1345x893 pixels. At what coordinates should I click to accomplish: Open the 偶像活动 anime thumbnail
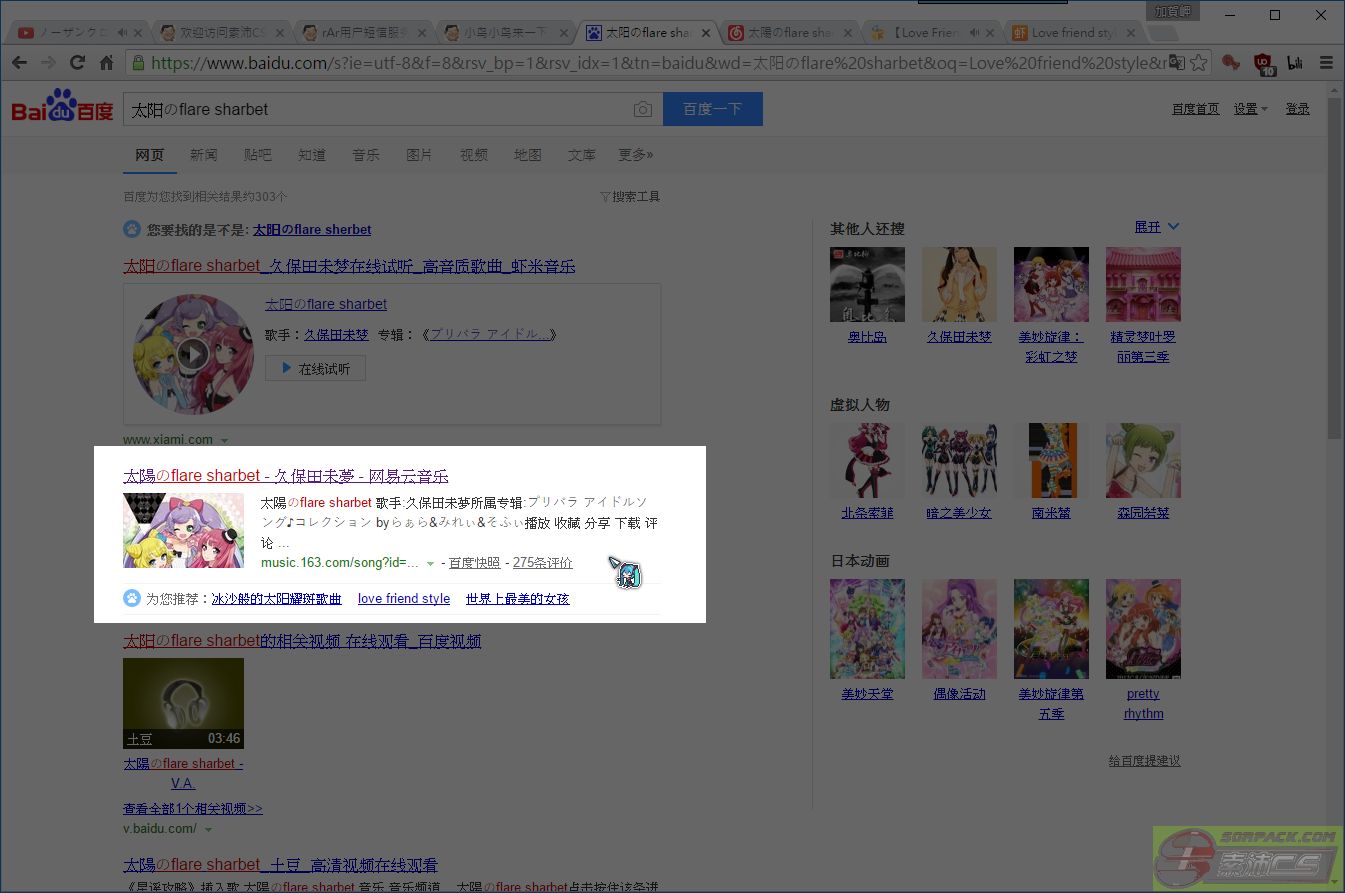959,629
